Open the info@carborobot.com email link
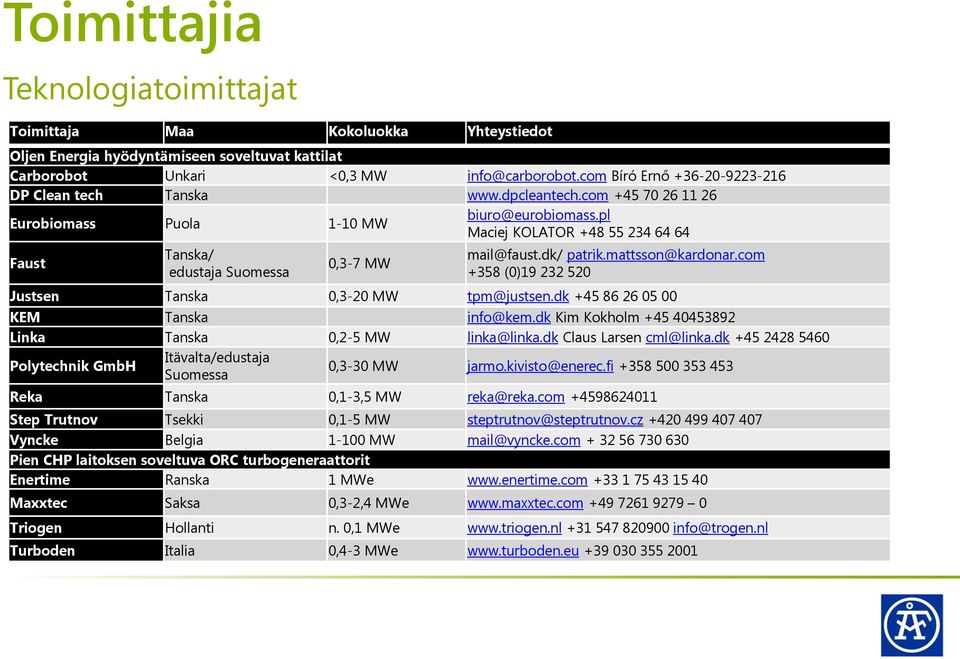 pos(536,176)
